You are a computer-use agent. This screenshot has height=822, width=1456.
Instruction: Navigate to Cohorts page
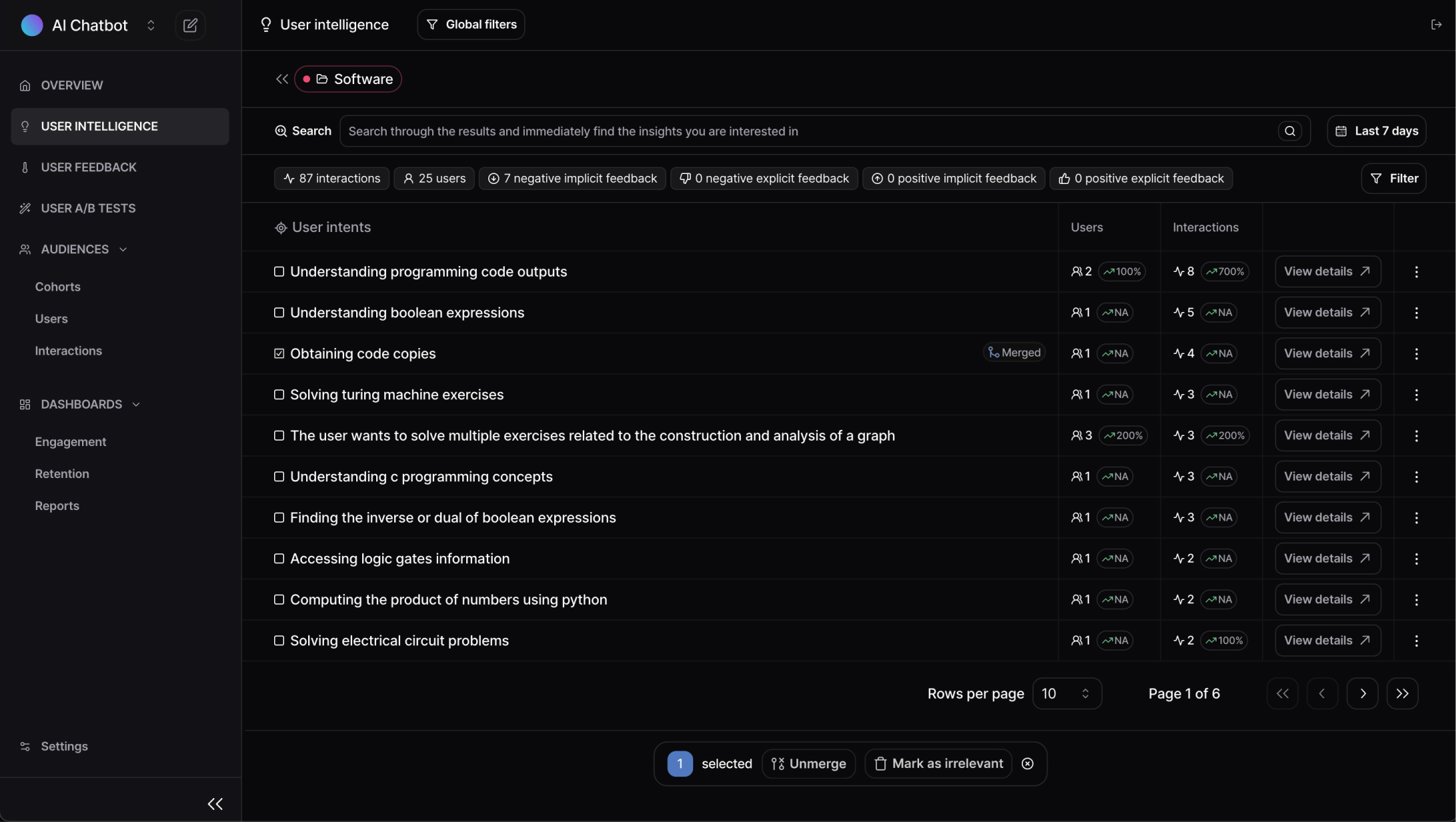click(x=57, y=287)
